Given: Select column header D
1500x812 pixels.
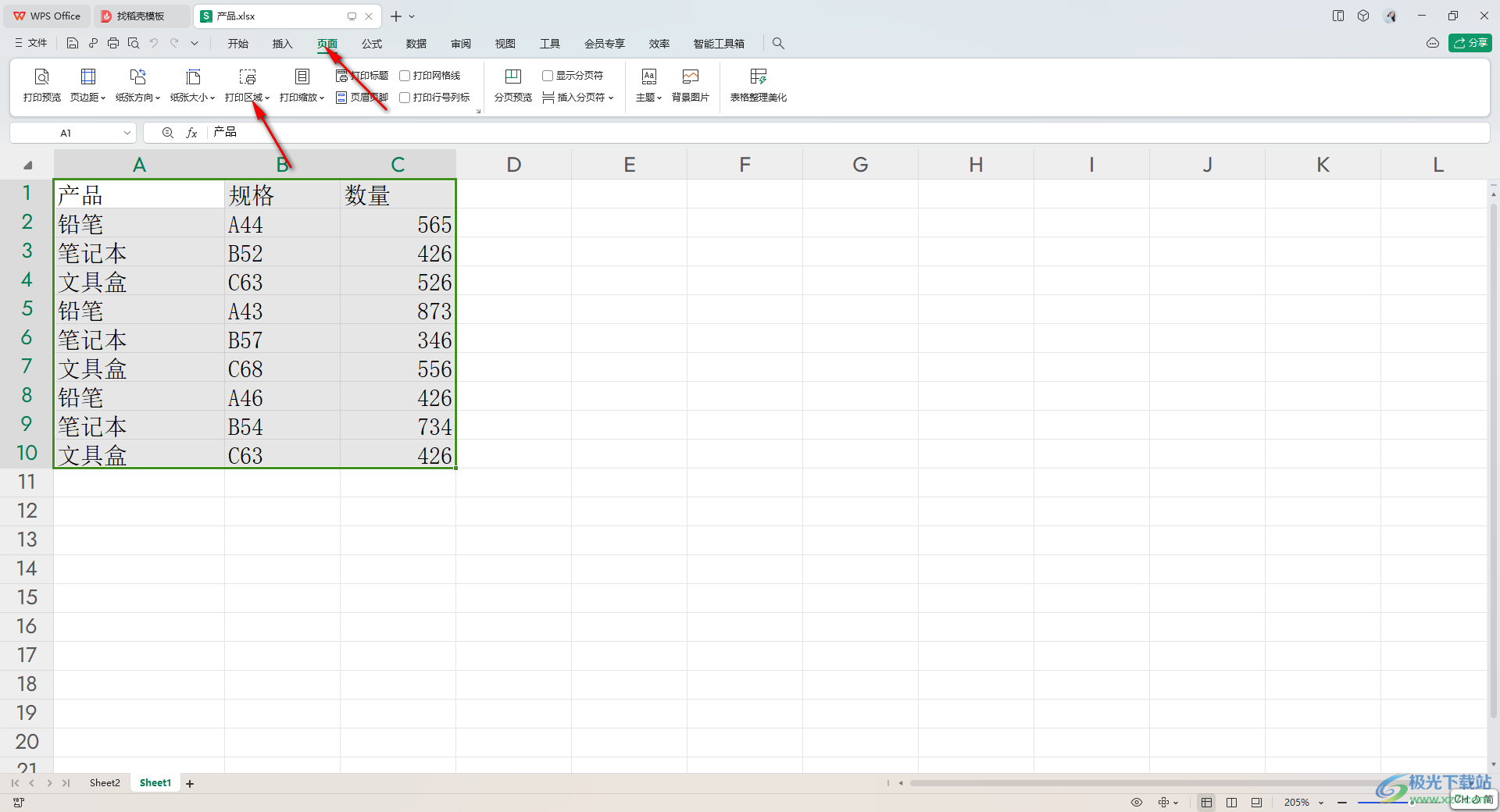Looking at the screenshot, I should click(513, 165).
